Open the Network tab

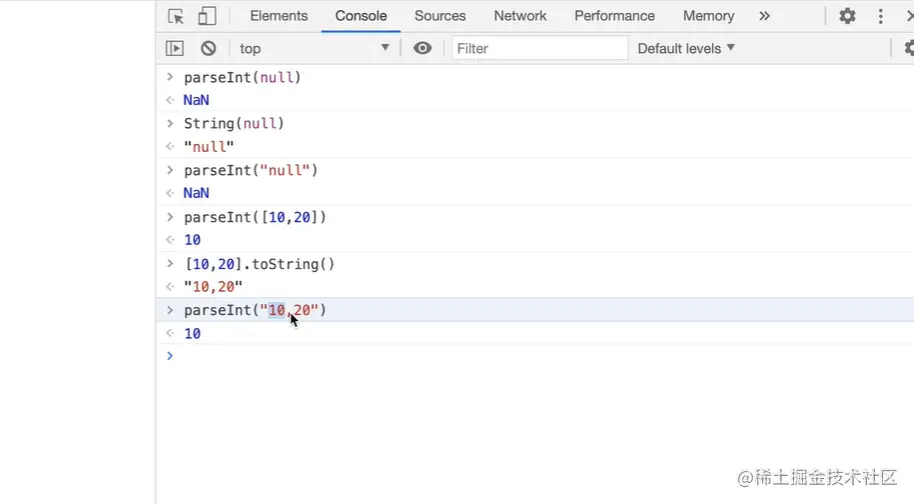pyautogui.click(x=520, y=16)
